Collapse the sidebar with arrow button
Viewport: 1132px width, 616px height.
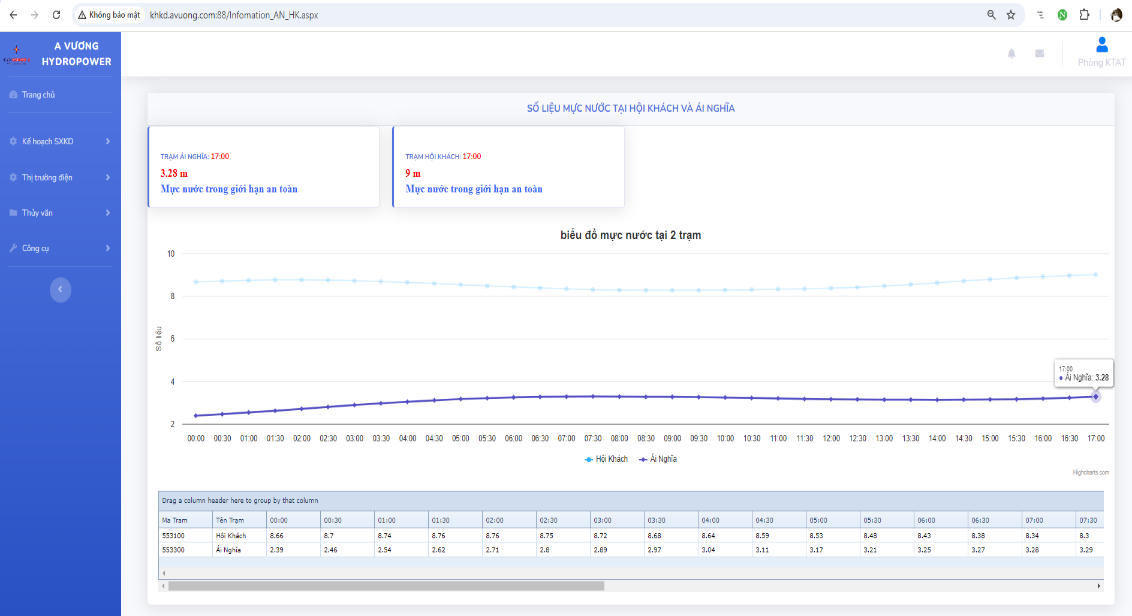60,288
